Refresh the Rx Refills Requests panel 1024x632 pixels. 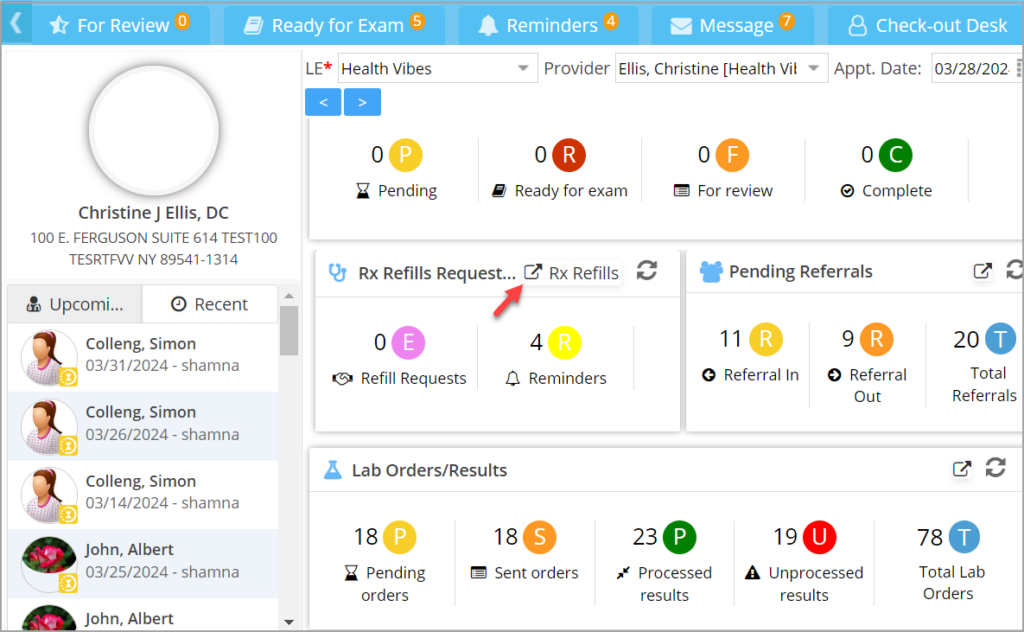pyautogui.click(x=646, y=271)
